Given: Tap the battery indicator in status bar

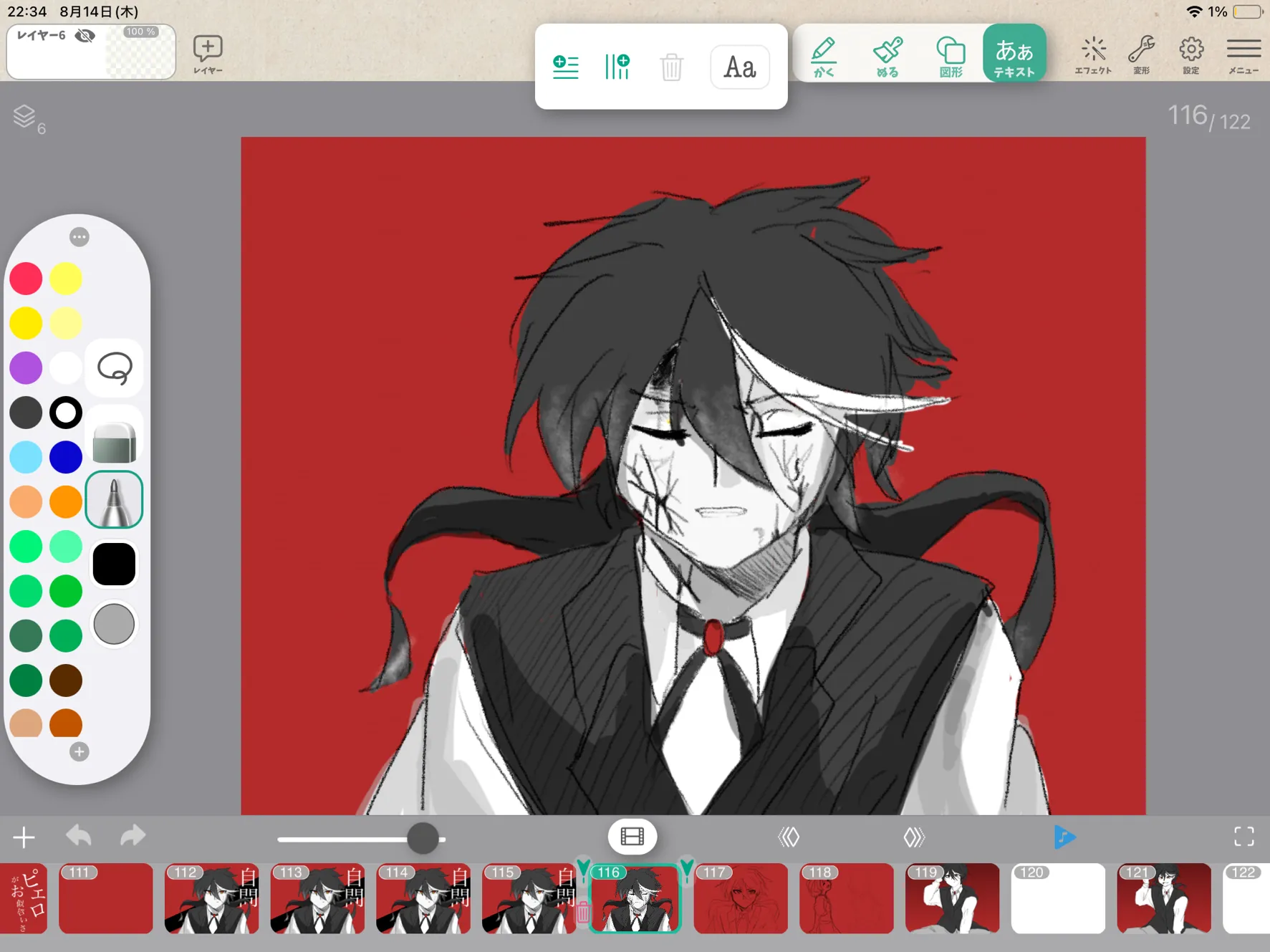Looking at the screenshot, I should 1248,11.
